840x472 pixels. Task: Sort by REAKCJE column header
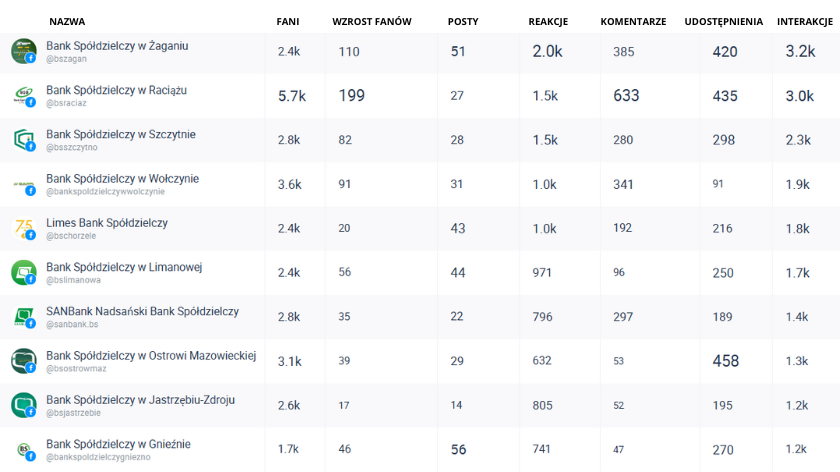tap(548, 21)
